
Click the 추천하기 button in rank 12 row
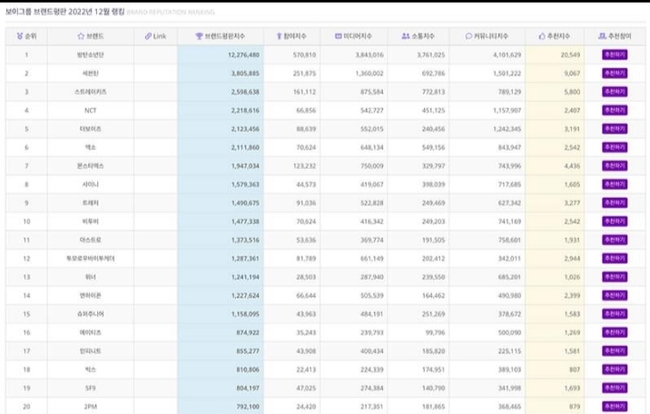coord(614,258)
